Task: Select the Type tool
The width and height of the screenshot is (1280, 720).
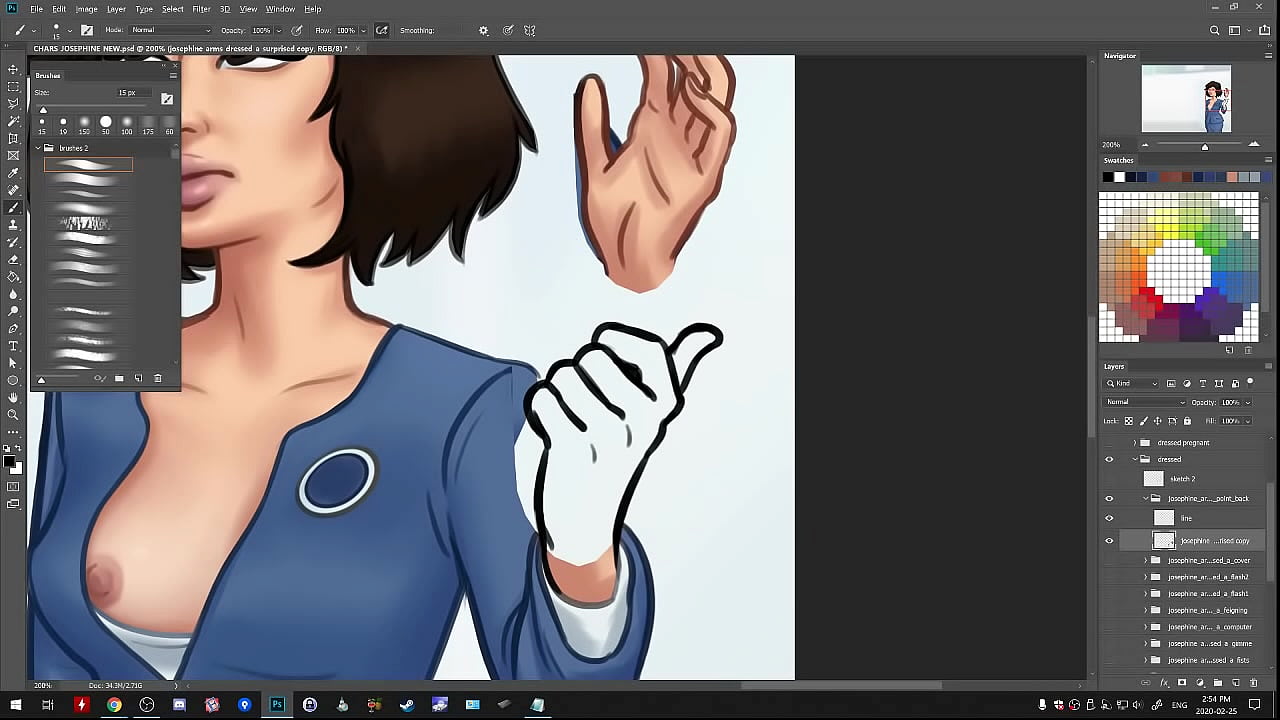Action: 13,346
